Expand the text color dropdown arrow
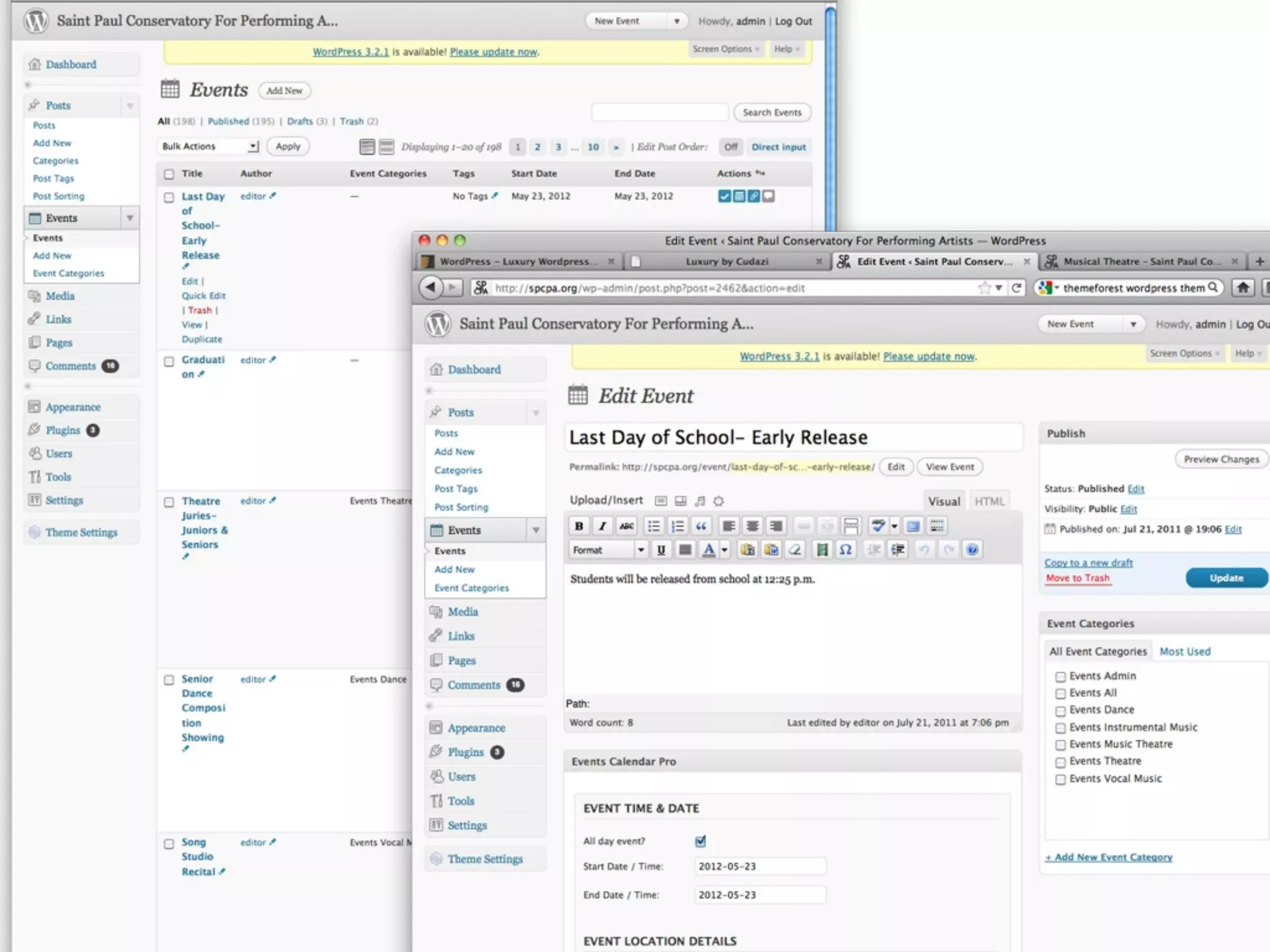Image resolution: width=1270 pixels, height=952 pixels. (724, 550)
